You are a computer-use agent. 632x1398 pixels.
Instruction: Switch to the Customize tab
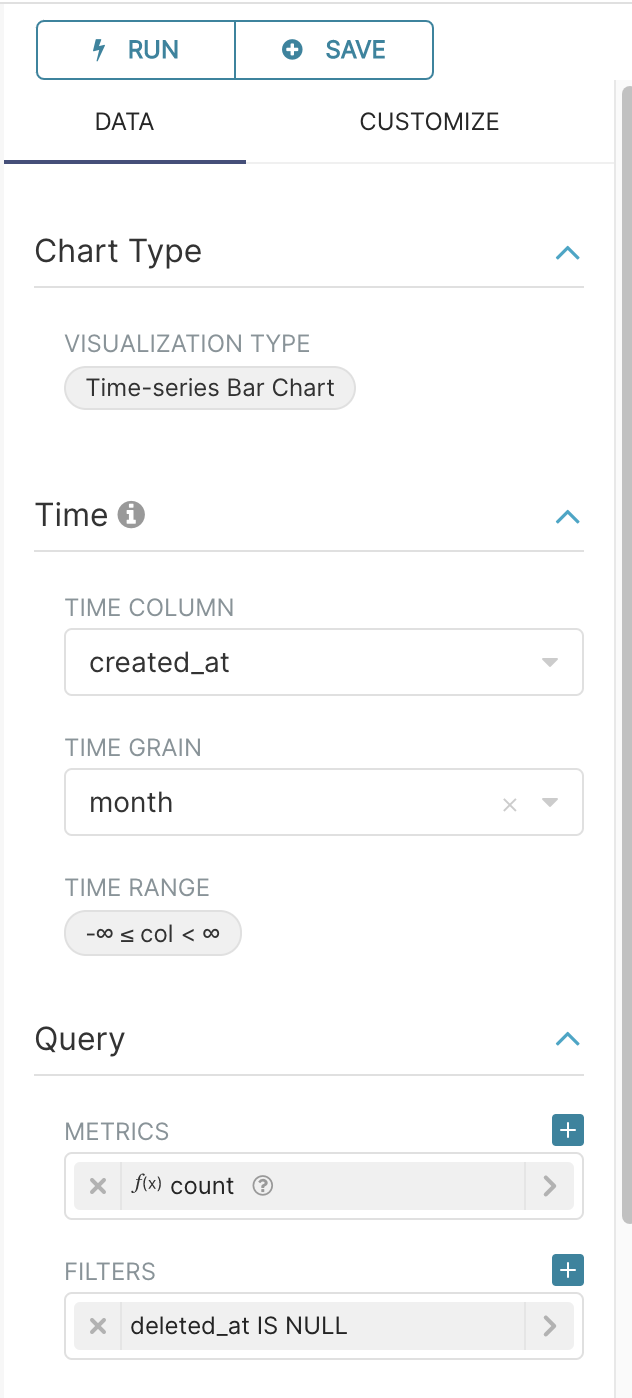coord(429,122)
